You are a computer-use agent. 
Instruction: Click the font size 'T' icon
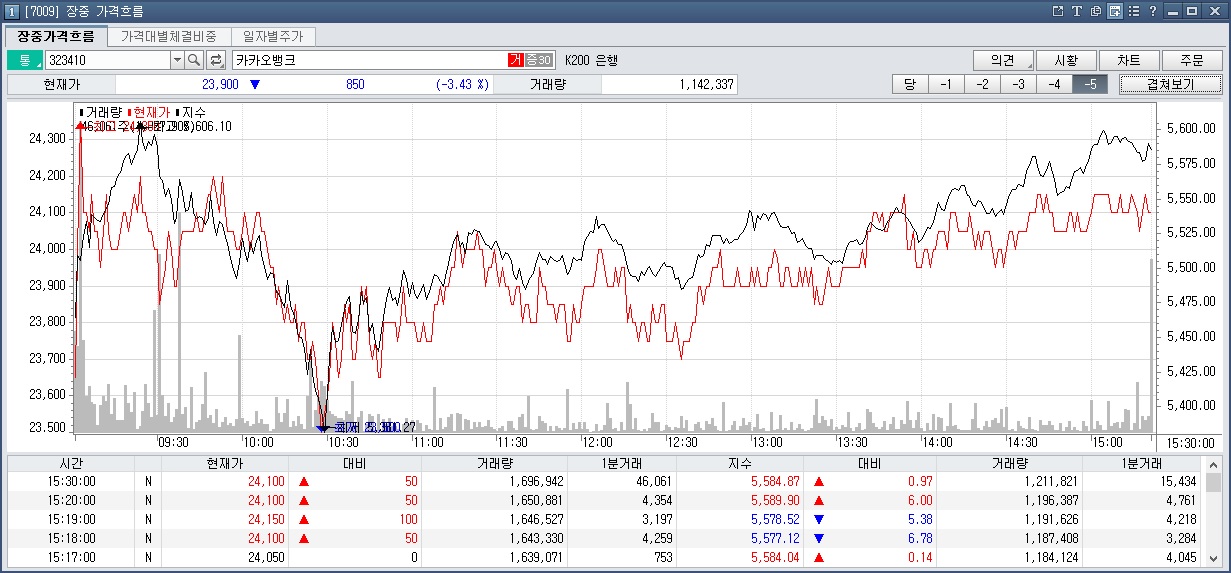point(1077,11)
